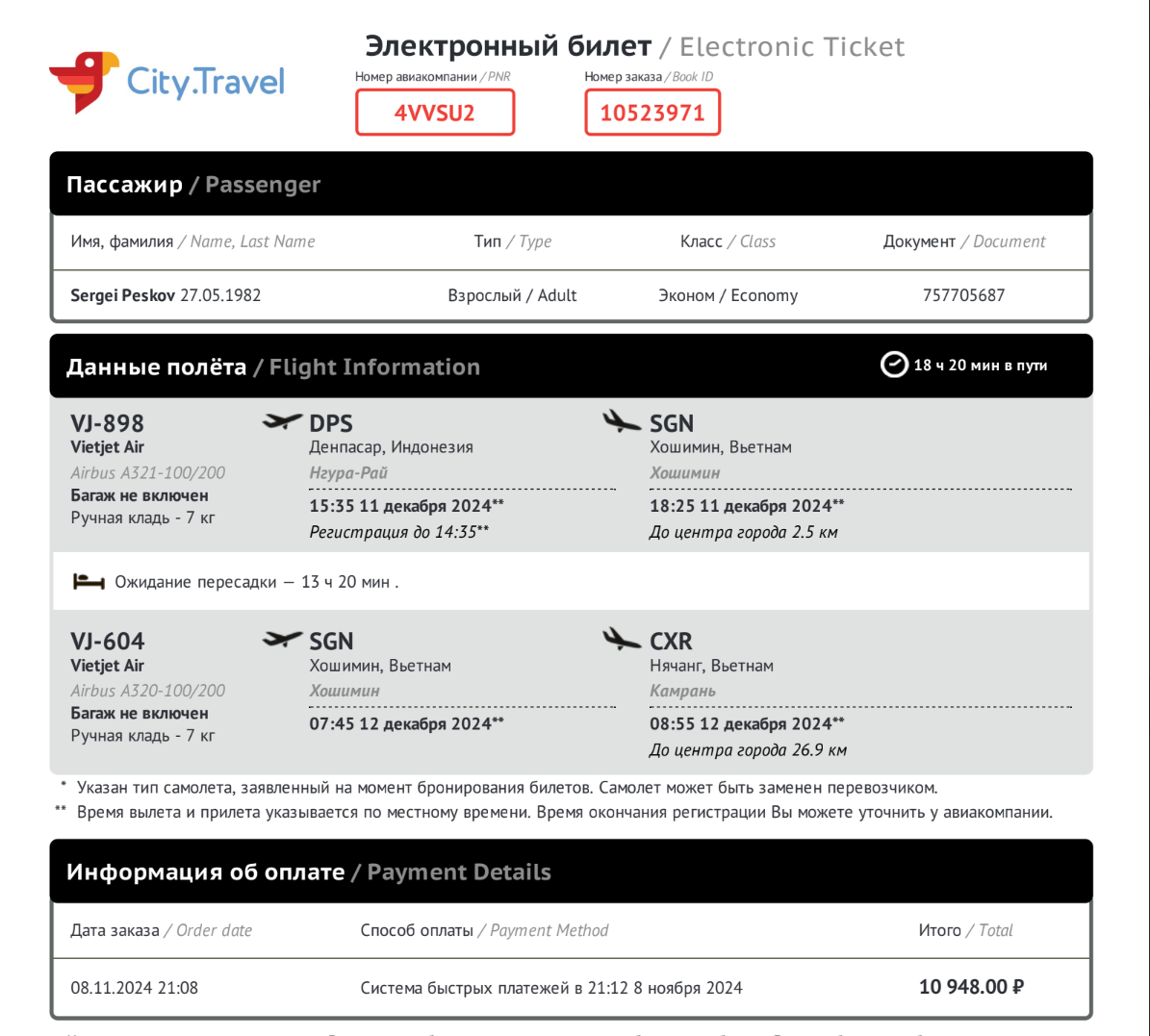Screen dimensions: 1150x1036
Task: Click the Passenger section header
Action: pos(192,185)
